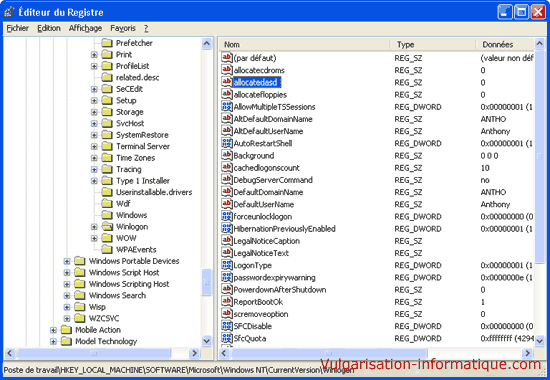Open the Edition menu
The image size is (550, 380).
coord(49,28)
